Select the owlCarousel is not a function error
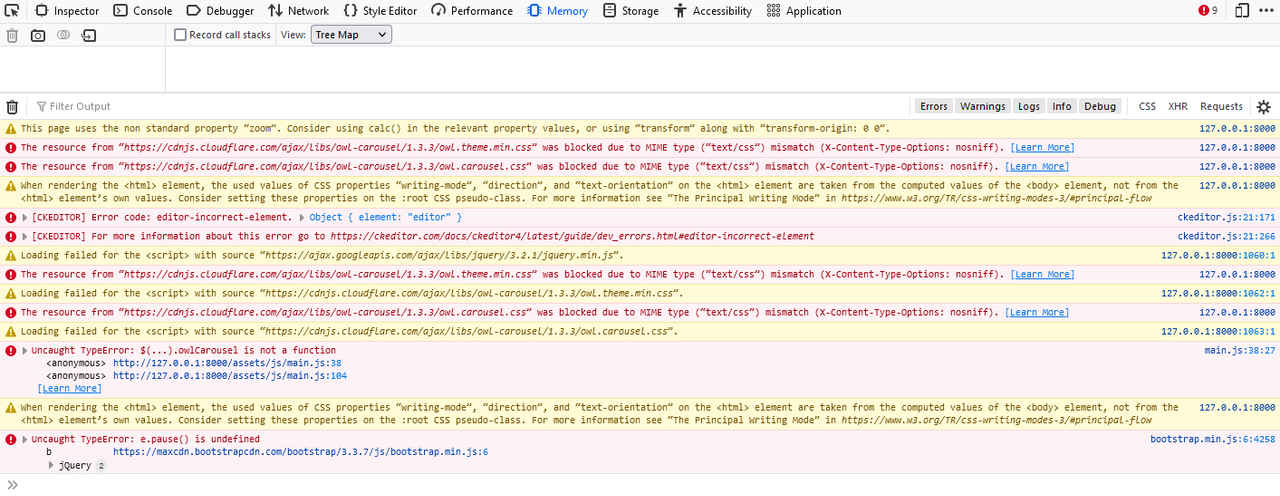The height and width of the screenshot is (496, 1280). 184,350
